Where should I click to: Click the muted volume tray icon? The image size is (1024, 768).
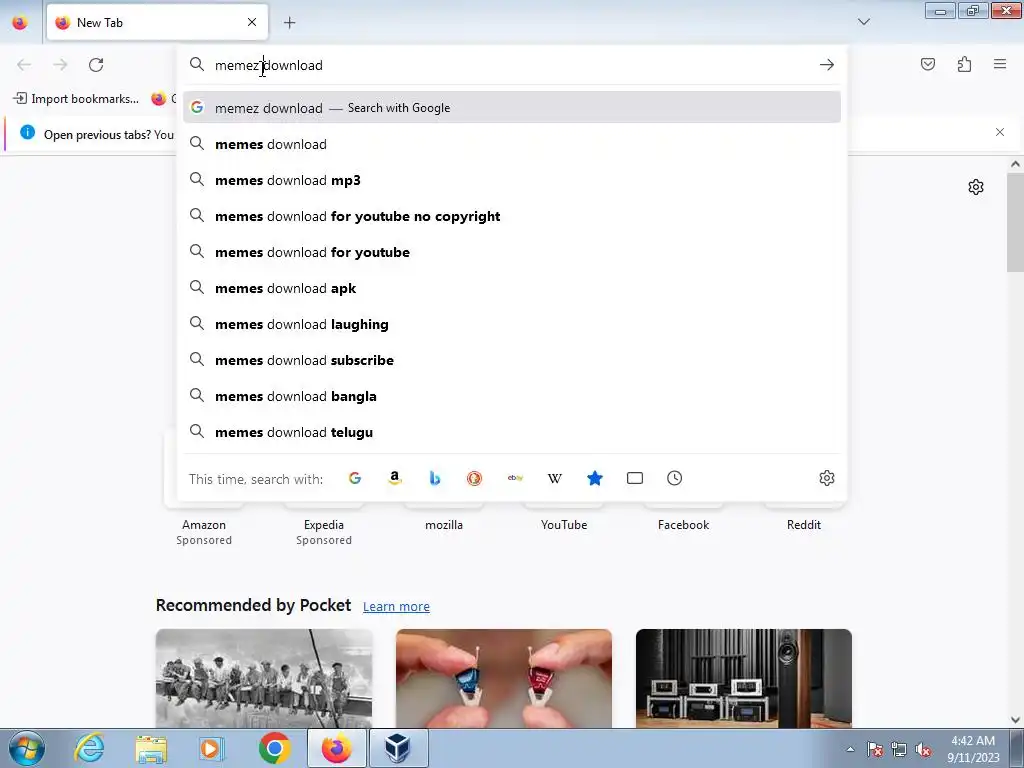click(x=923, y=749)
